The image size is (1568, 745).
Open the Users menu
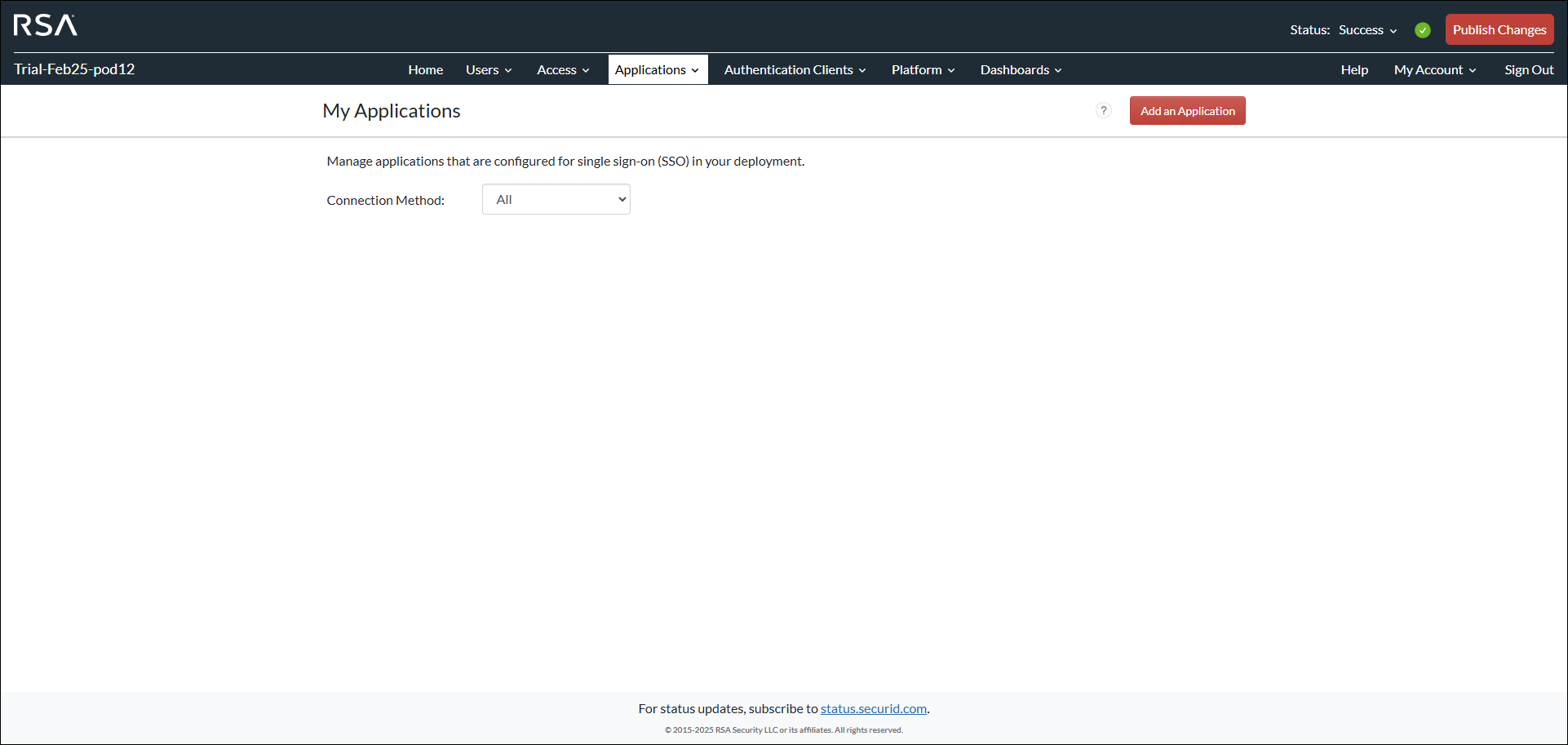click(x=488, y=69)
